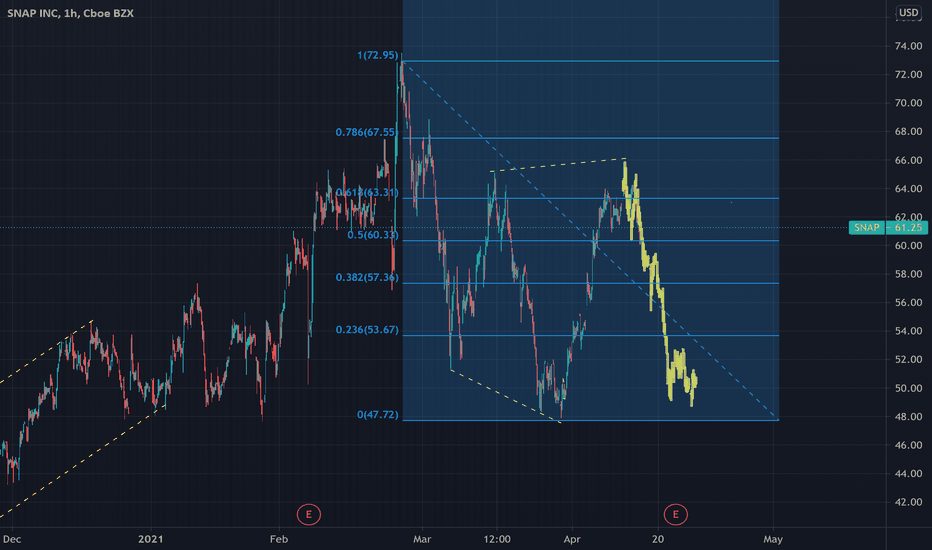
Task: Click the 44.00 price axis label
Action: 908,473
